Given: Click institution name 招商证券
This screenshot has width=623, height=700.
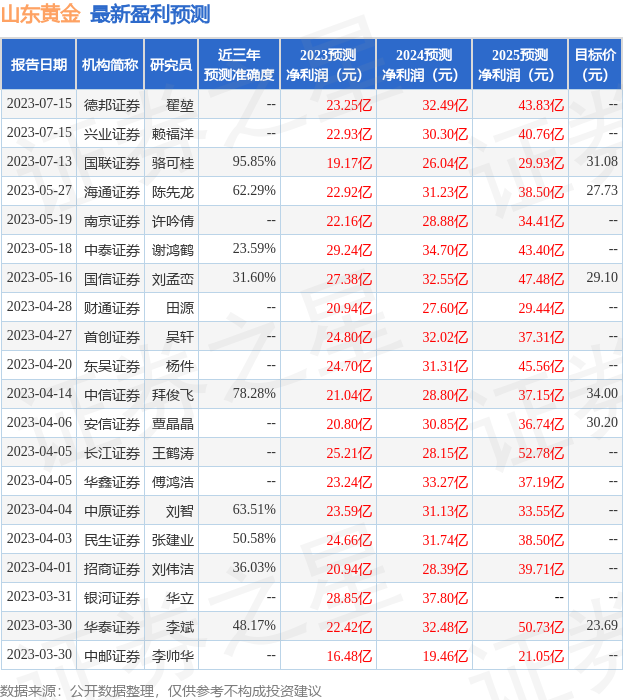Looking at the screenshot, I should (x=112, y=570).
